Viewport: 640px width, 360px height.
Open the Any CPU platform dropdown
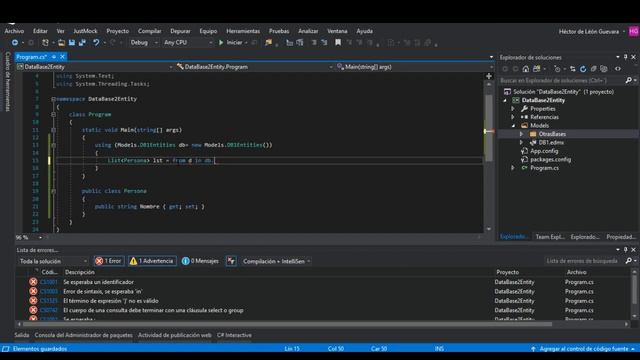(x=188, y=42)
